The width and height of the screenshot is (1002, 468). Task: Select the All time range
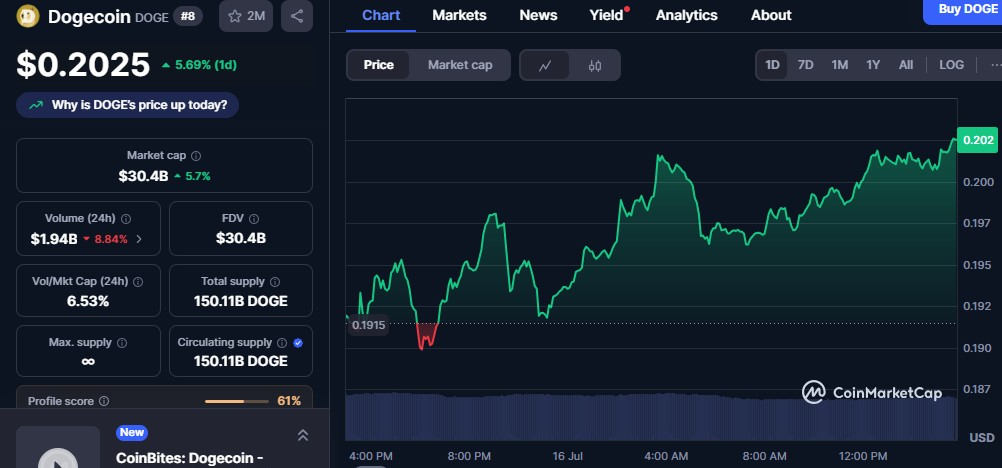click(x=906, y=65)
